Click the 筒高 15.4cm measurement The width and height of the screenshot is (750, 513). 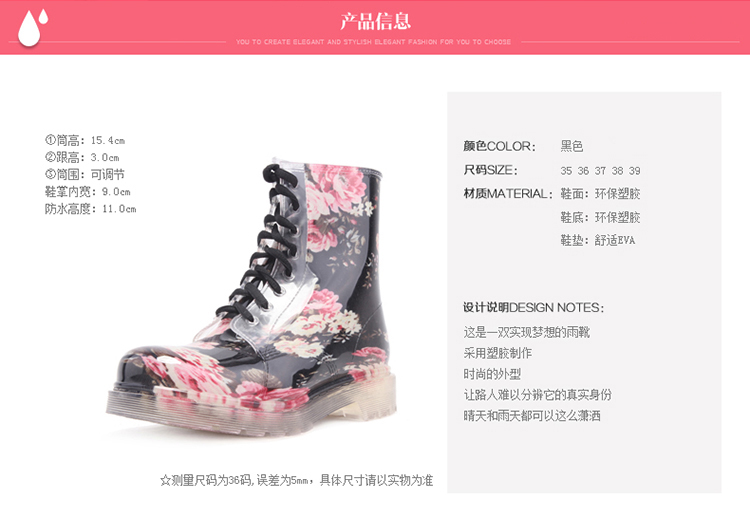click(85, 140)
